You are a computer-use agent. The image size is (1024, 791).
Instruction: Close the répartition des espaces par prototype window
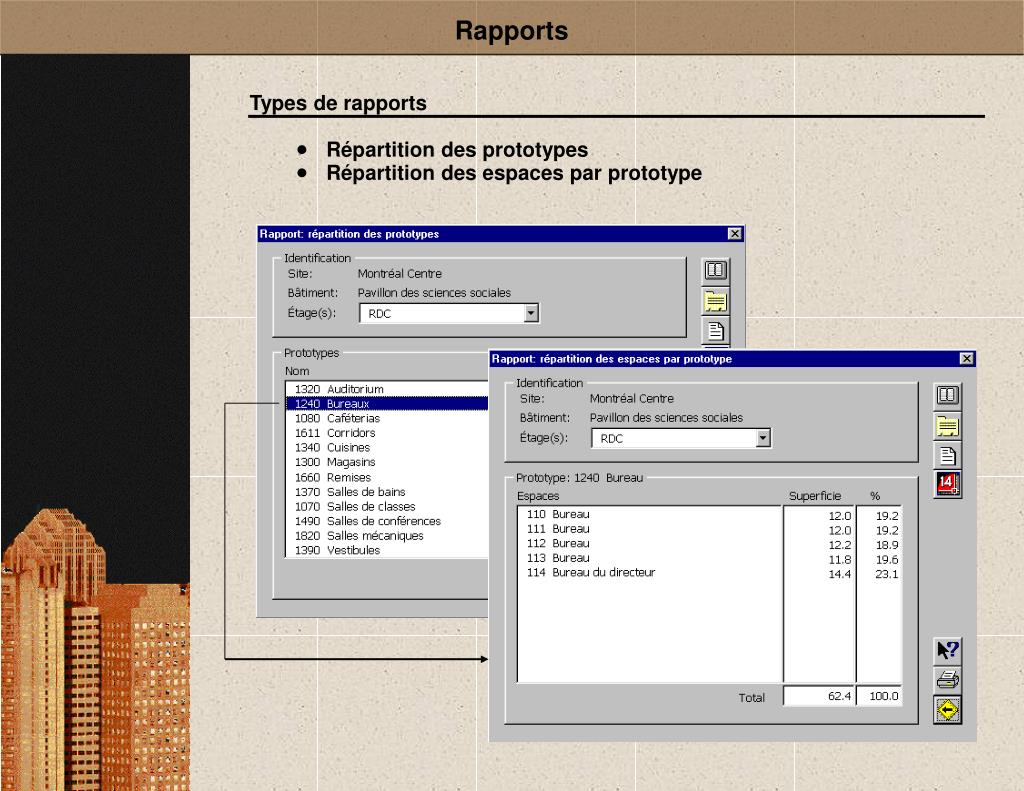click(x=967, y=359)
